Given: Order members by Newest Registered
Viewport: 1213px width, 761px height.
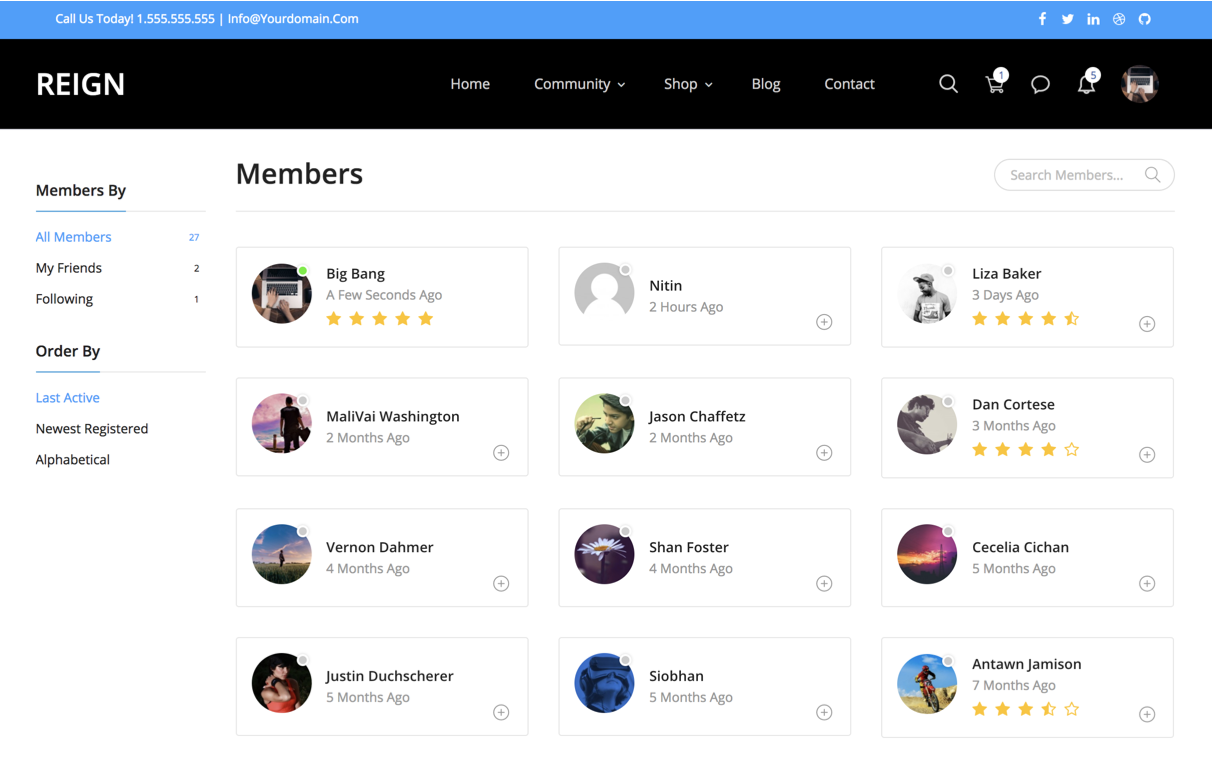Looking at the screenshot, I should click(x=92, y=429).
